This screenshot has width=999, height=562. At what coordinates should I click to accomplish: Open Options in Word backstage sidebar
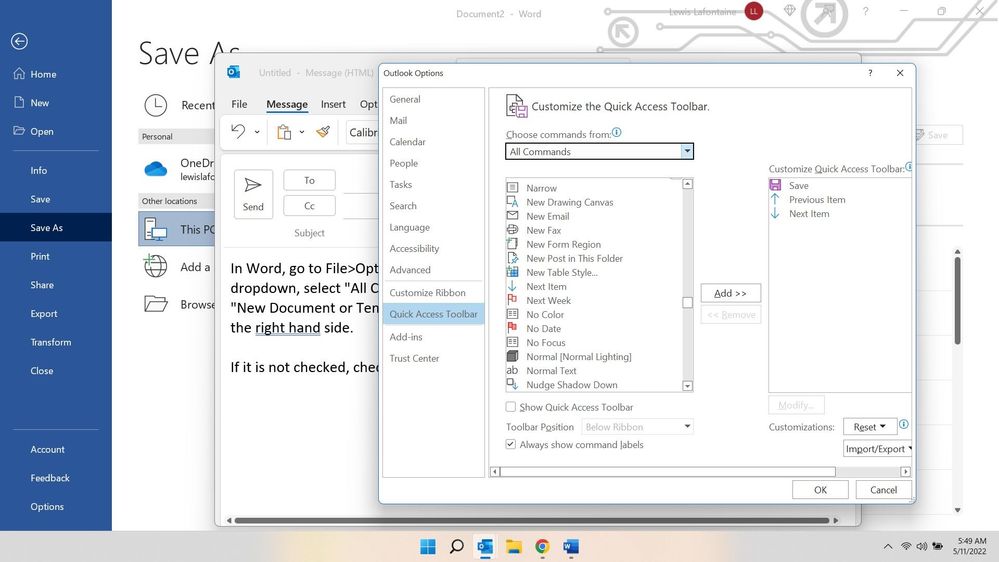tap(47, 506)
